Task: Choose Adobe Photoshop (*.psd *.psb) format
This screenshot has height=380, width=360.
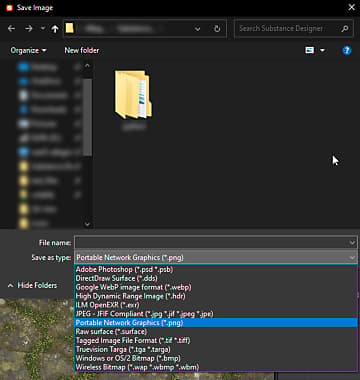Action: coord(216,269)
